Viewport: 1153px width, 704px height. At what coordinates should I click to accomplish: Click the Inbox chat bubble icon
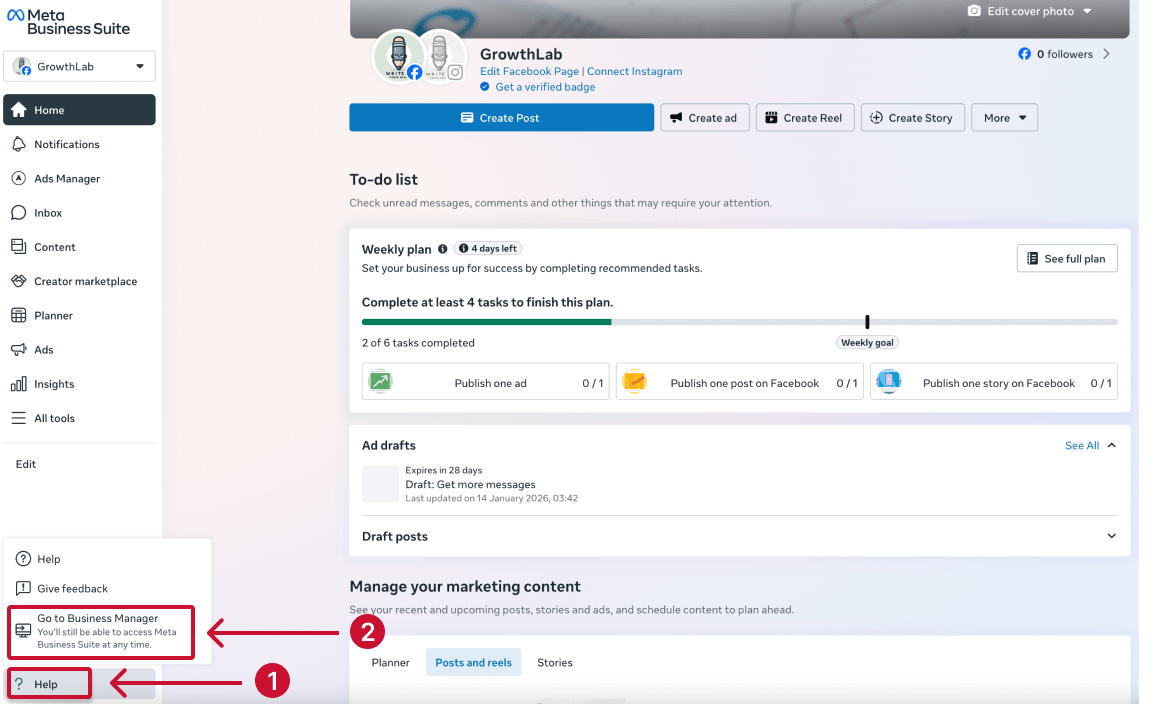18,213
